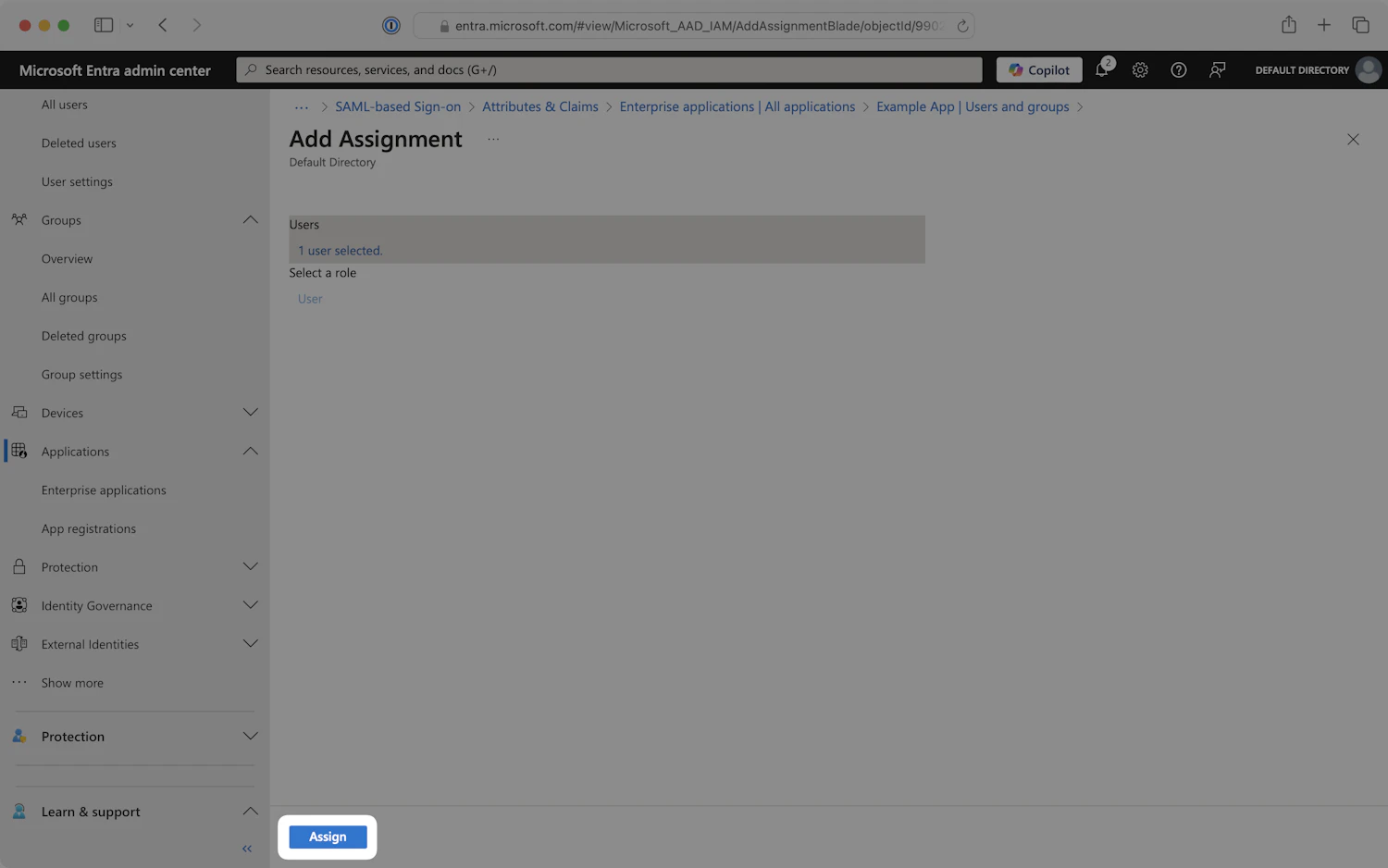The width and height of the screenshot is (1388, 868).
Task: Open the help question mark icon
Action: pyautogui.click(x=1179, y=70)
